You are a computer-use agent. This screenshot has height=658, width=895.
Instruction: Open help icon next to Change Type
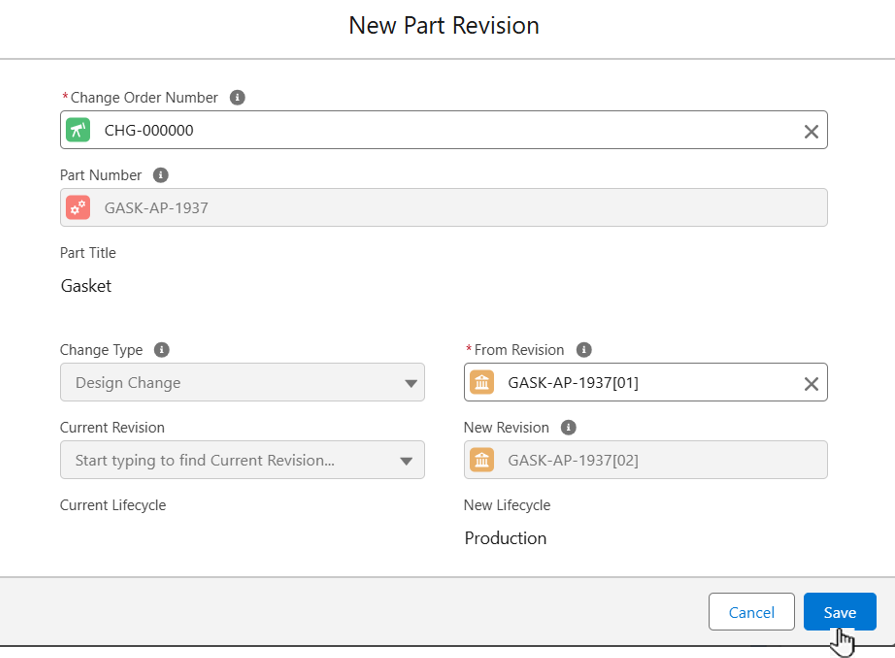[x=161, y=350]
